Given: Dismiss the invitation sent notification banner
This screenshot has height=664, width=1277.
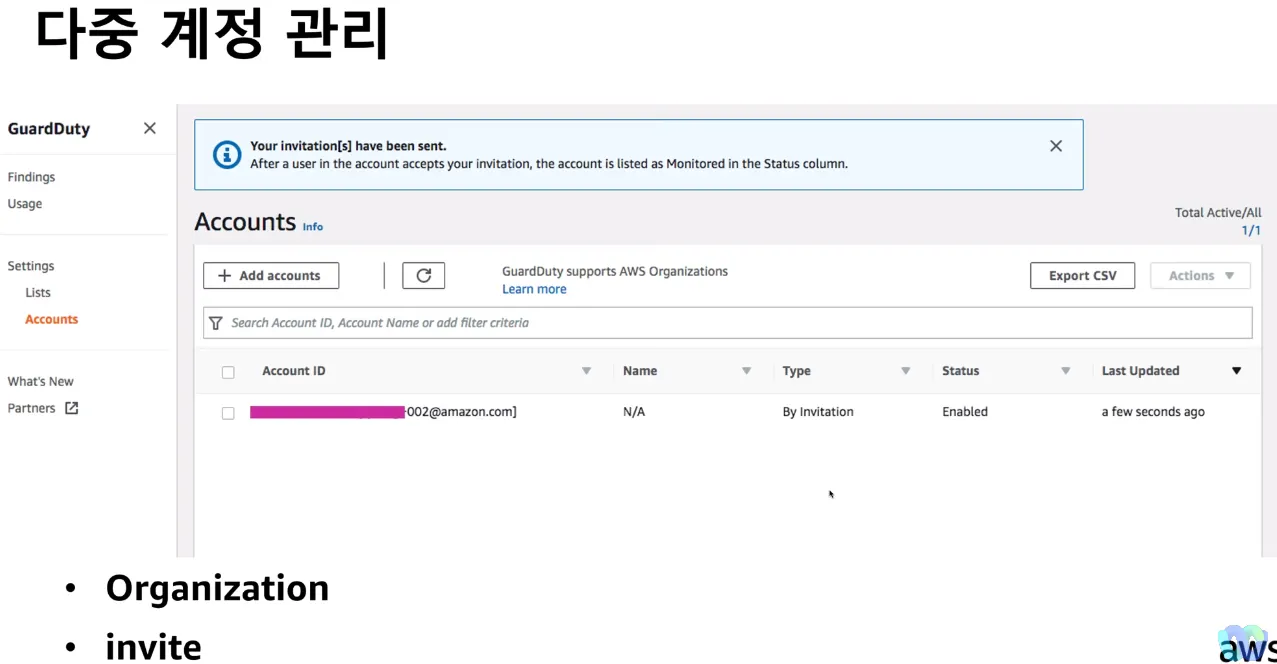Looking at the screenshot, I should tap(1056, 146).
